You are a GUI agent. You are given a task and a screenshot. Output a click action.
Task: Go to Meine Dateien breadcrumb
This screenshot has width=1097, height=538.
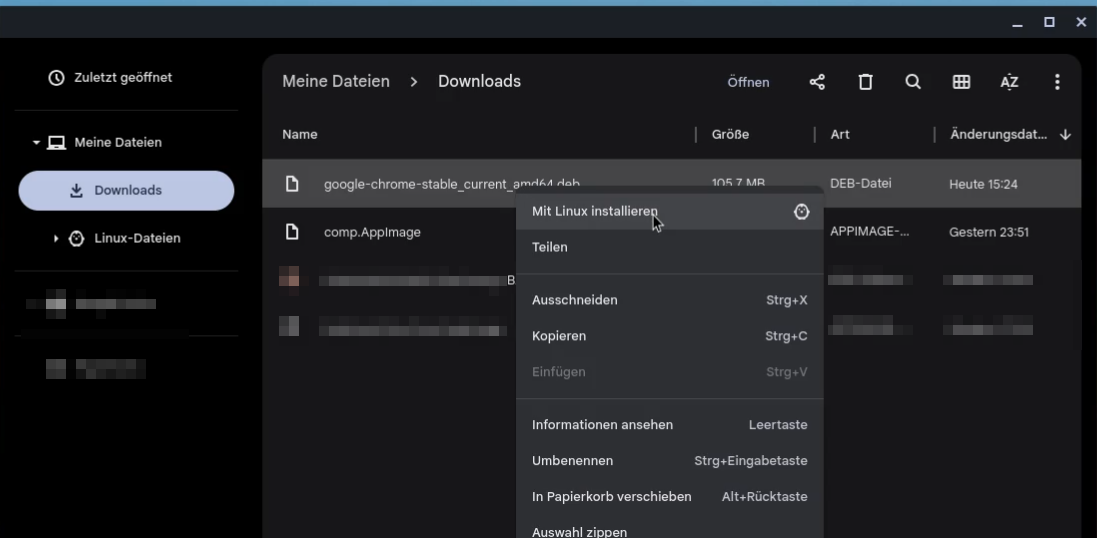336,81
